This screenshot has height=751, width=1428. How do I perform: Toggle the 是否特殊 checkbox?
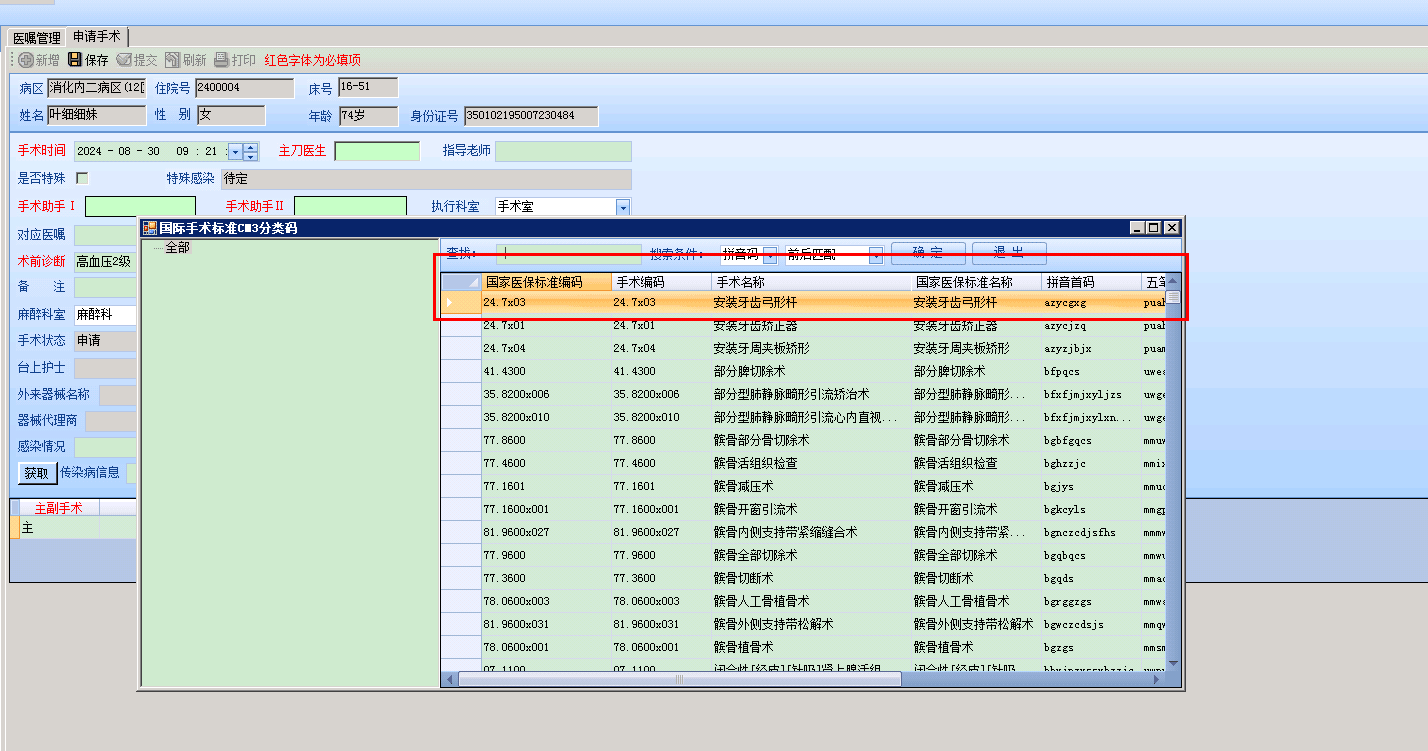coord(83,178)
